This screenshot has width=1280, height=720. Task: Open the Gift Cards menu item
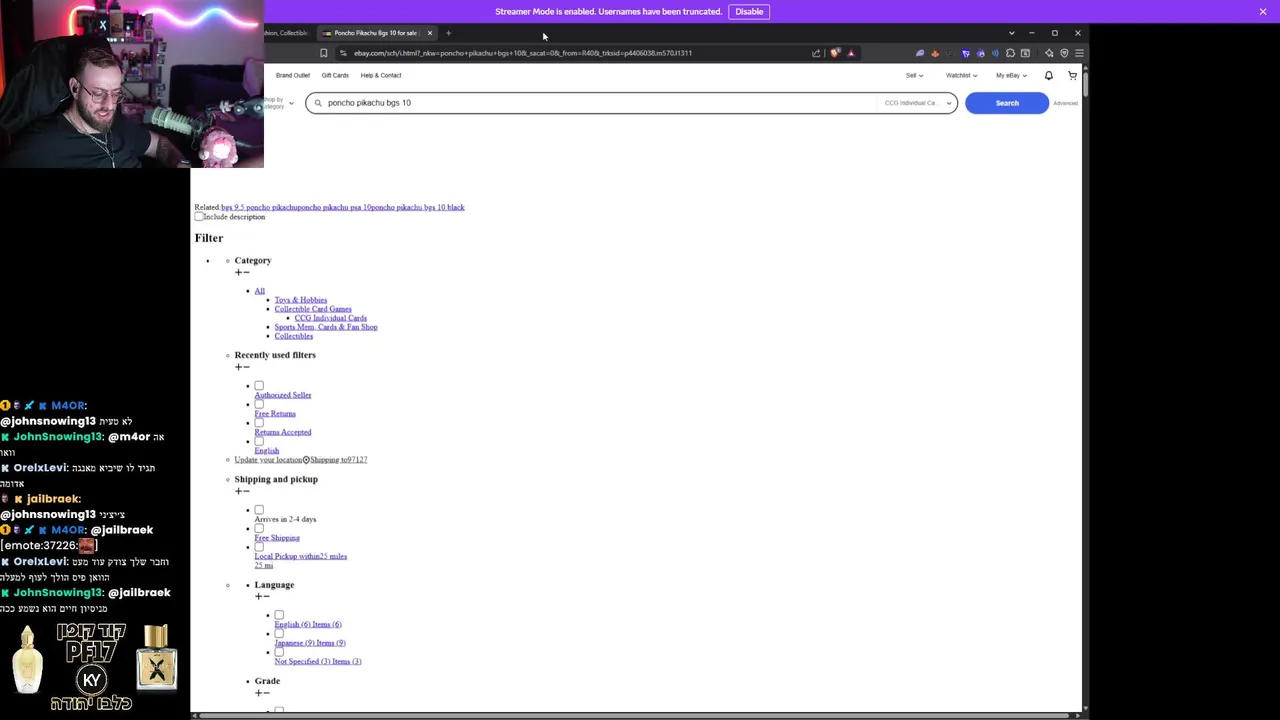click(335, 75)
